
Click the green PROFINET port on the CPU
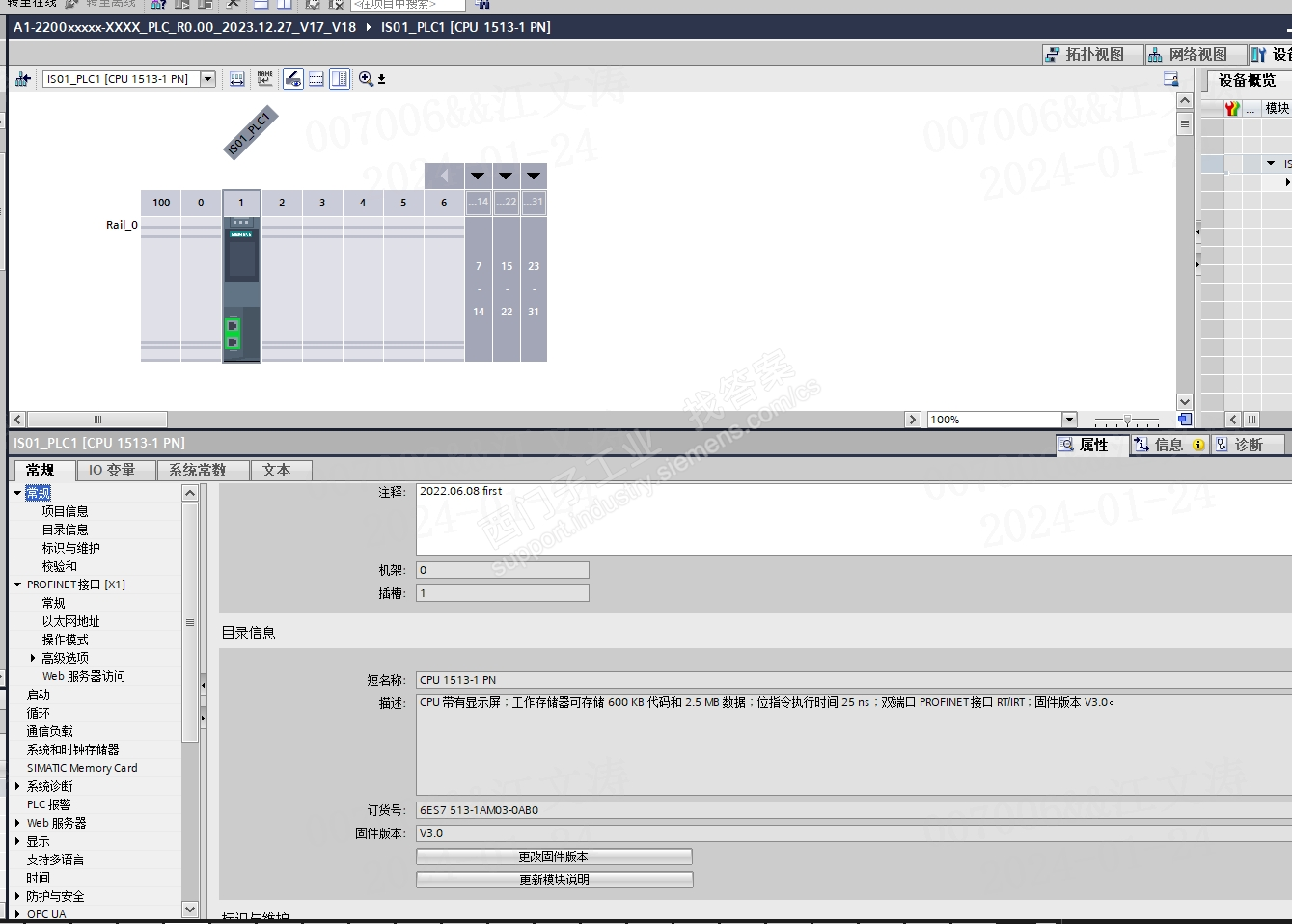coord(233,334)
